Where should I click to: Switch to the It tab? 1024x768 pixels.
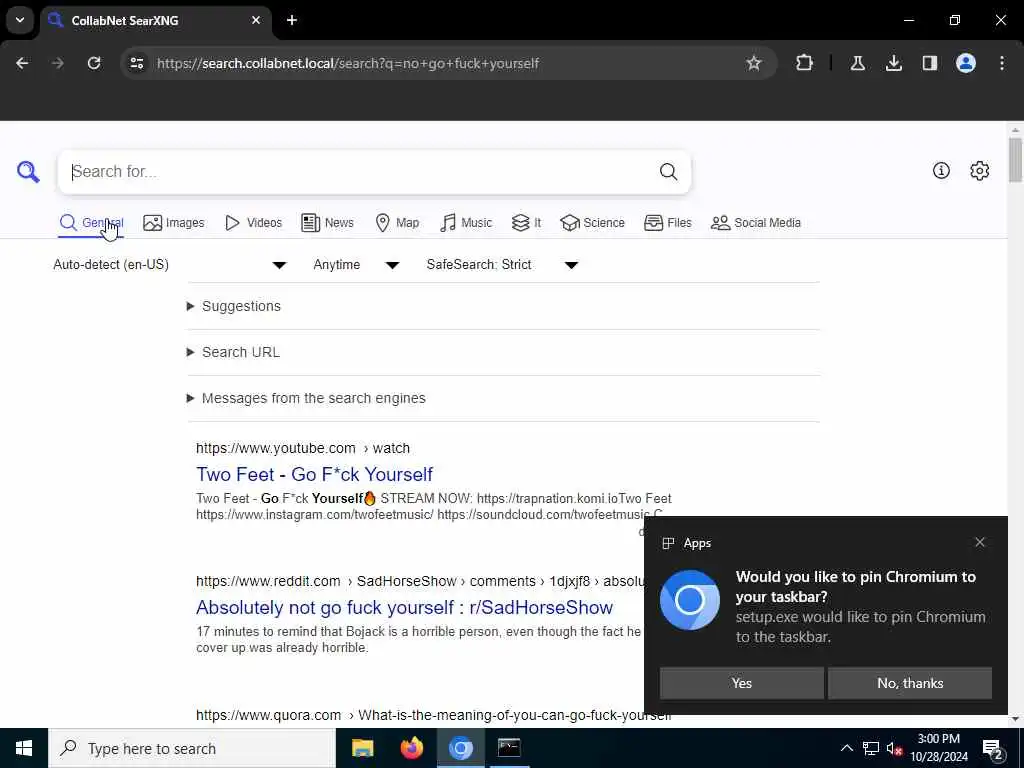(x=526, y=223)
